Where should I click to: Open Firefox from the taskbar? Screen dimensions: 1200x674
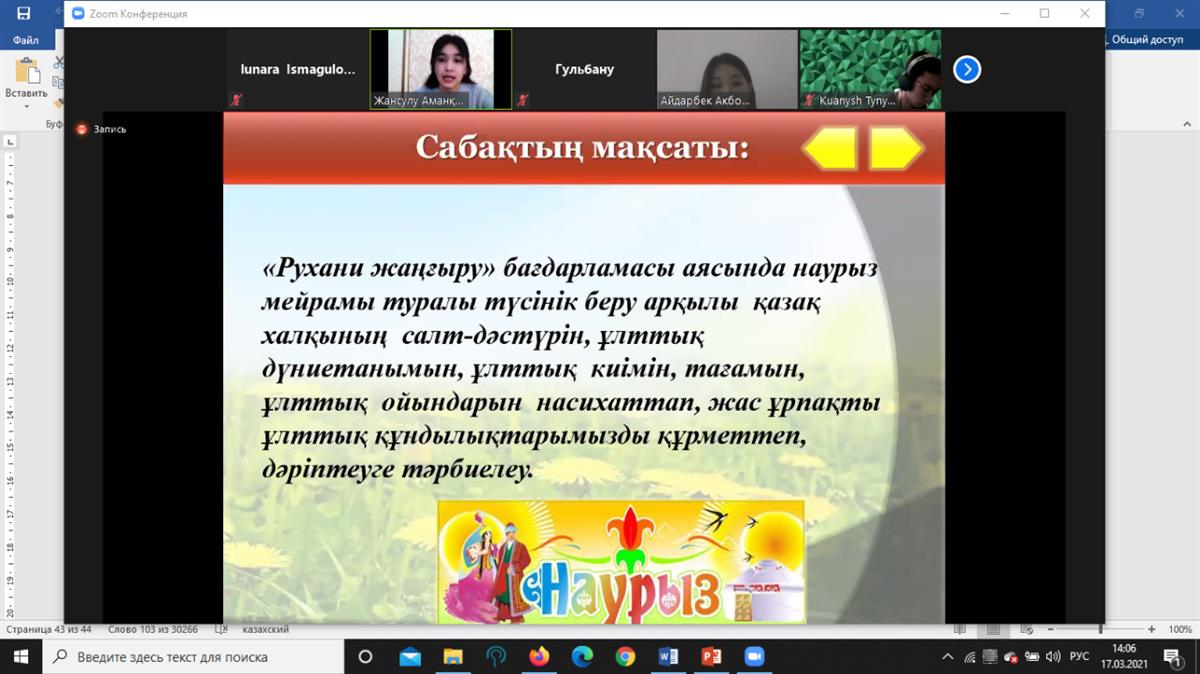[539, 657]
